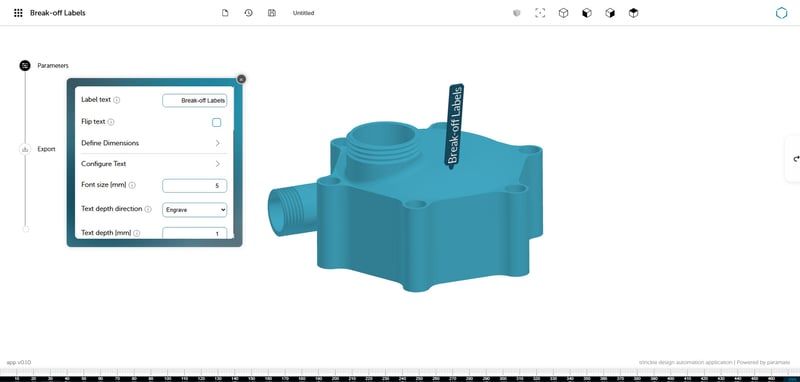Viewport: 800px width, 382px height.
Task: Click the save disk icon
Action: click(272, 13)
